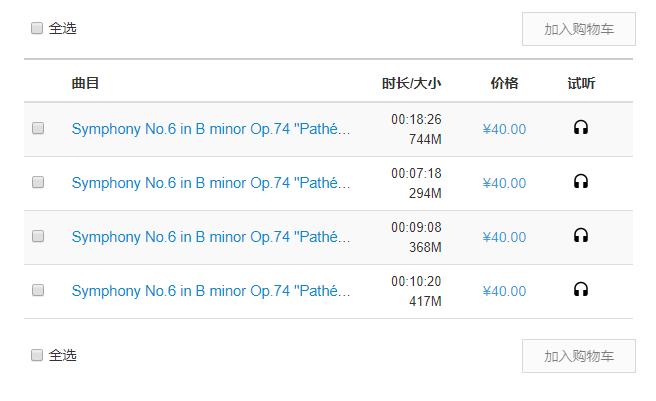This screenshot has width=656, height=401.
Task: Check the box for the 294M track
Action: tap(38, 182)
